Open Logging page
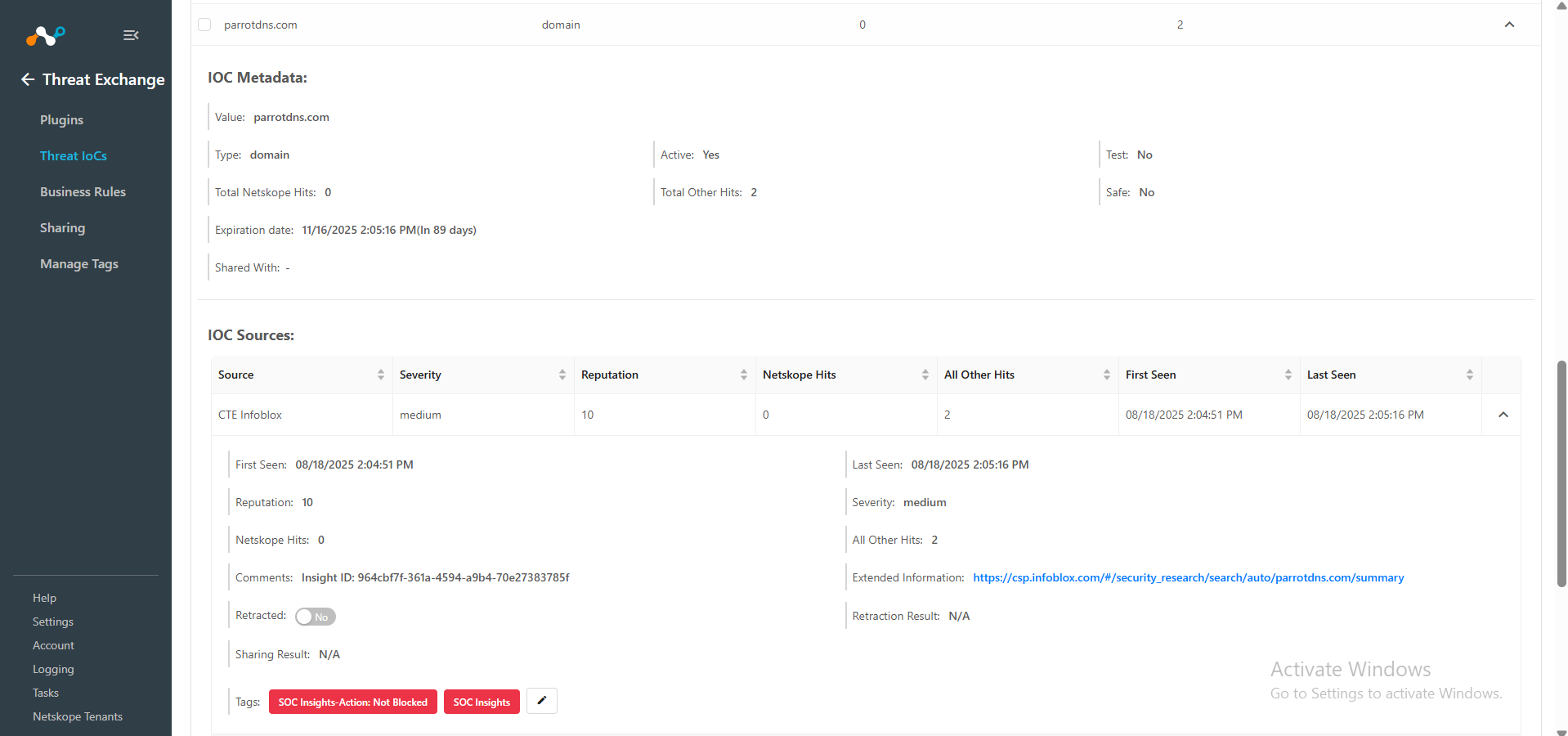 pyautogui.click(x=53, y=669)
